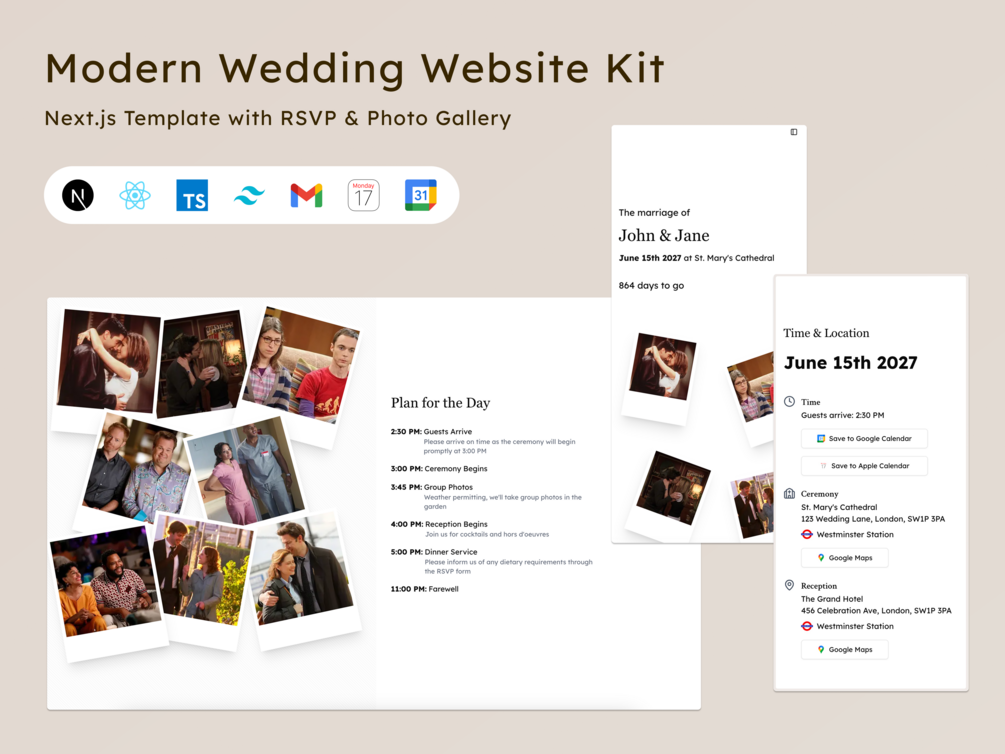The image size is (1005, 754).
Task: Click '123 Wedding Lane, London, SW1P 3PA' address
Action: pos(873,519)
